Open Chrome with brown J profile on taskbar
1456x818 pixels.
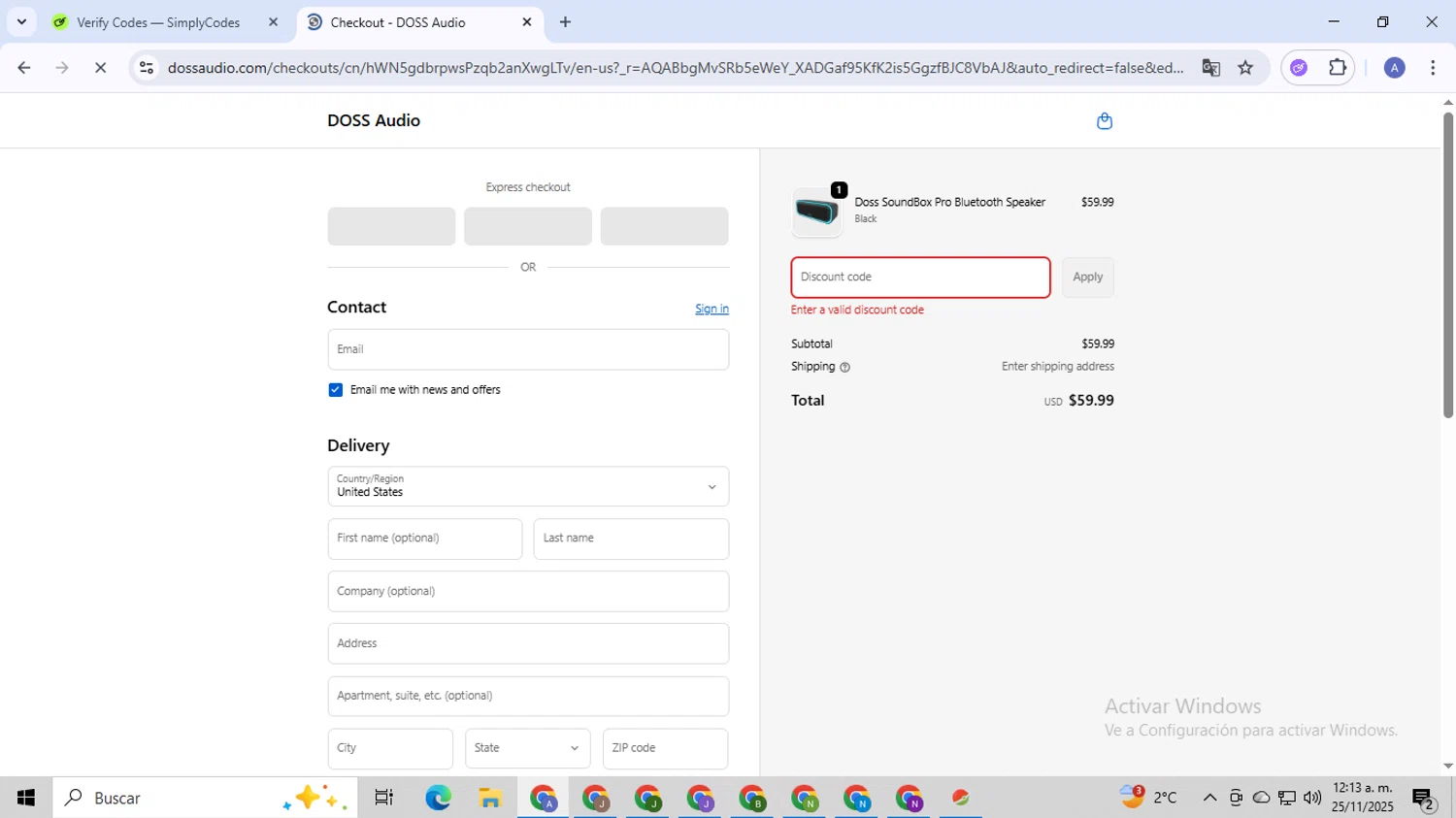(595, 798)
